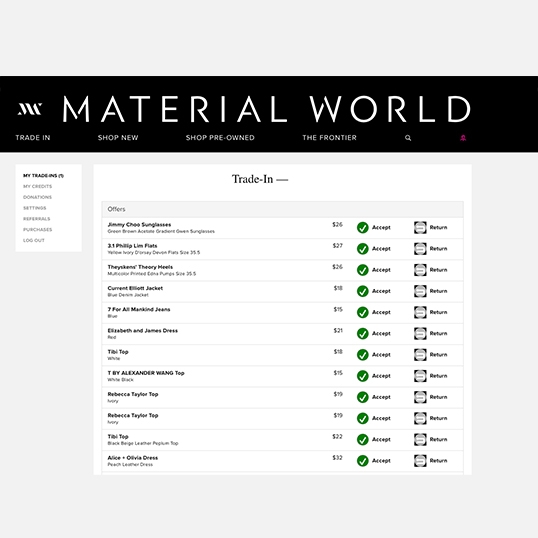Return icon for Elizabeth and James Dress

click(420, 334)
